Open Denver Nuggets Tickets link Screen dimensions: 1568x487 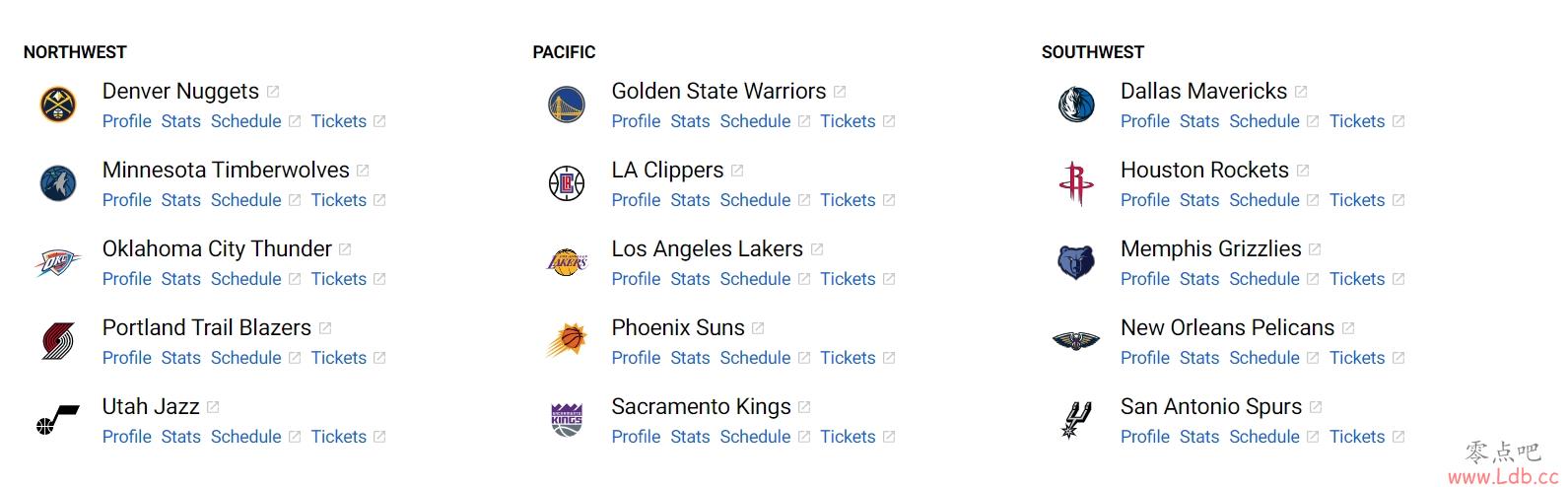339,121
